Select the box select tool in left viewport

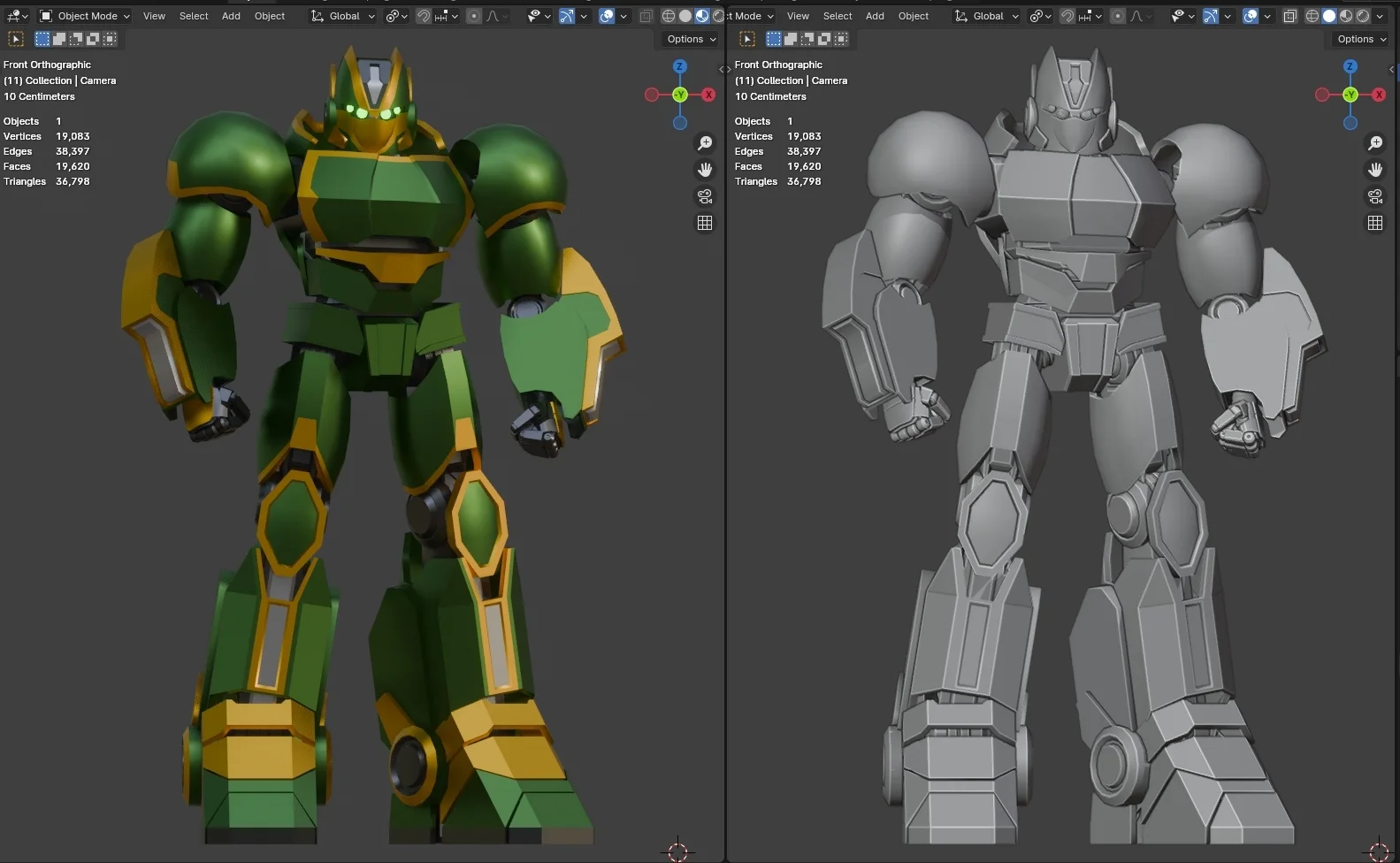pos(16,39)
